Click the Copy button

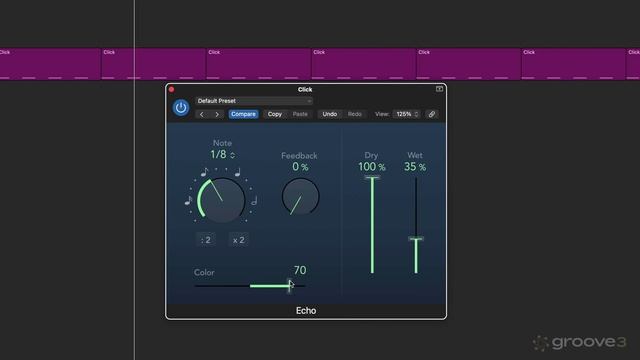click(x=275, y=114)
